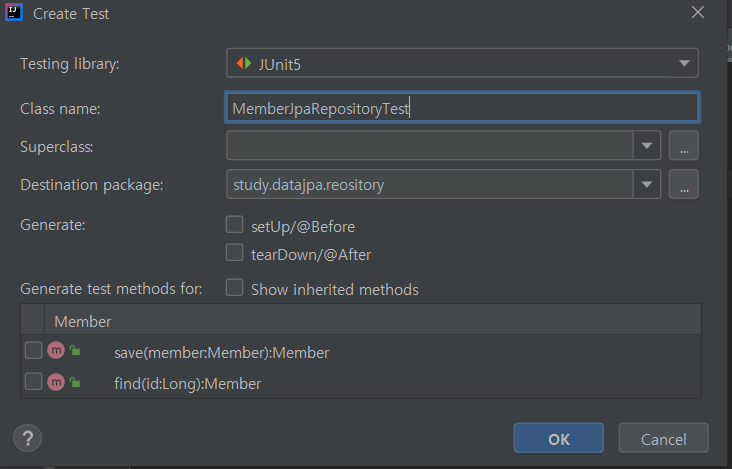Screen dimensions: 732x469
Task: Toggle Show inherited methods checkbox
Action: (235, 288)
